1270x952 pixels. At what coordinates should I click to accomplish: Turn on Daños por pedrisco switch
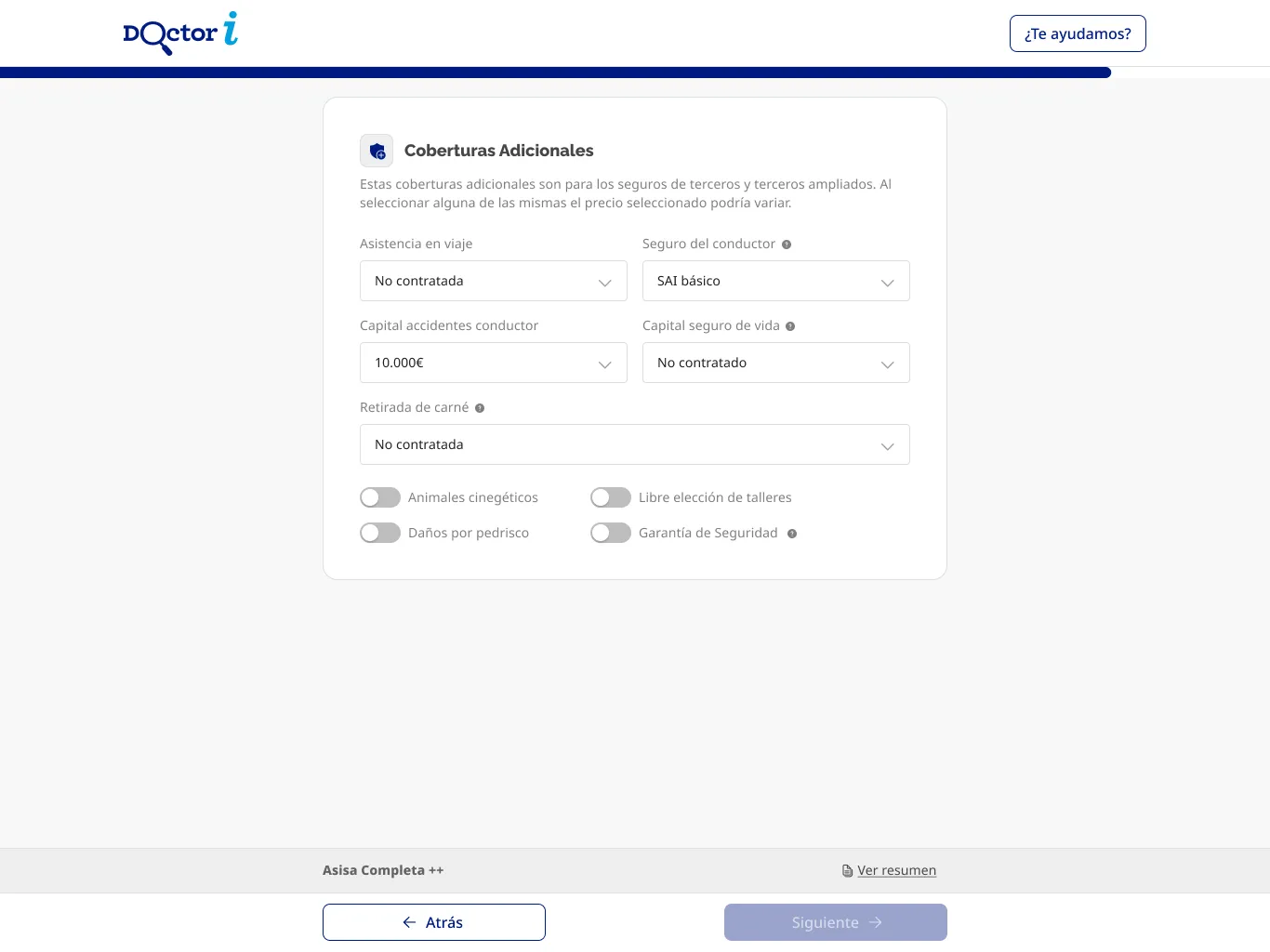coord(380,533)
